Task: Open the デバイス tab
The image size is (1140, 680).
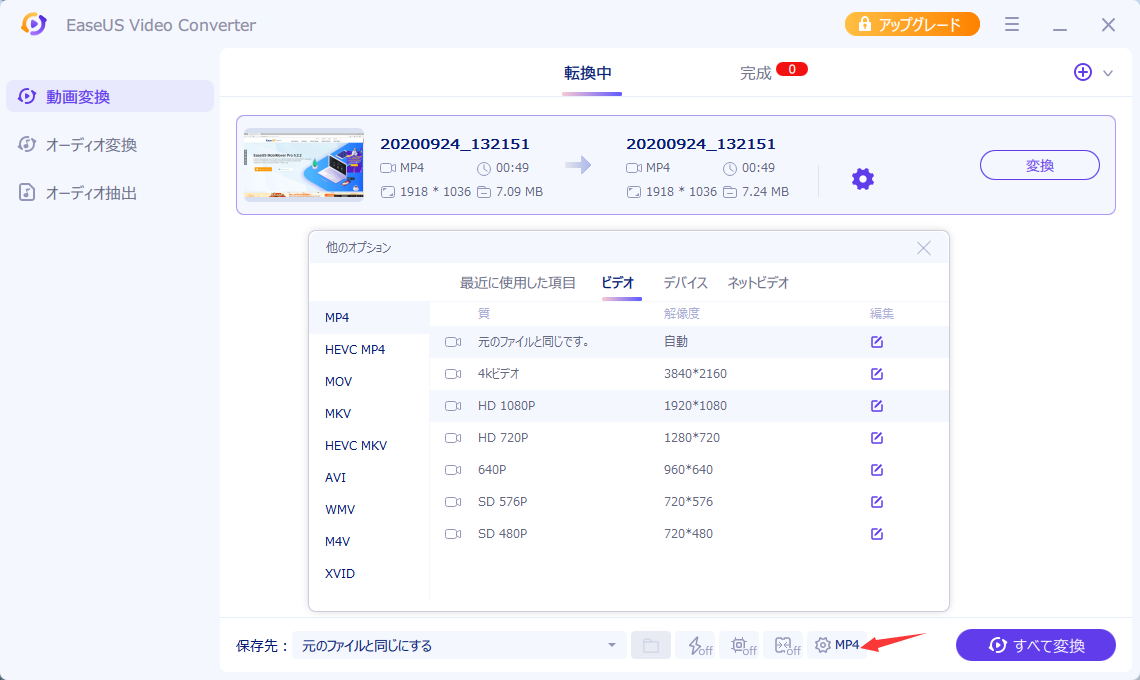Action: (685, 283)
